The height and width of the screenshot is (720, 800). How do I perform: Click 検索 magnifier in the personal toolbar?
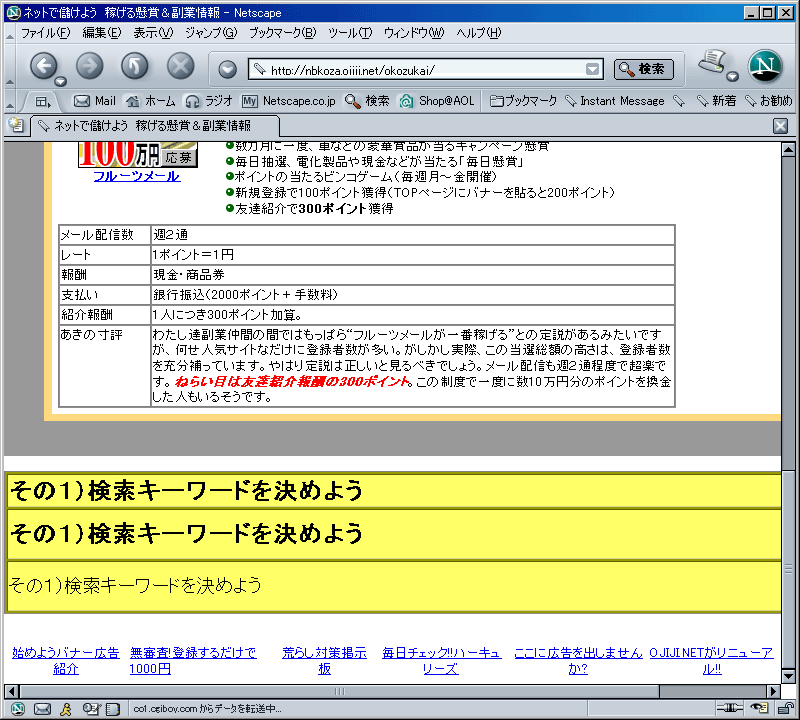coord(367,101)
